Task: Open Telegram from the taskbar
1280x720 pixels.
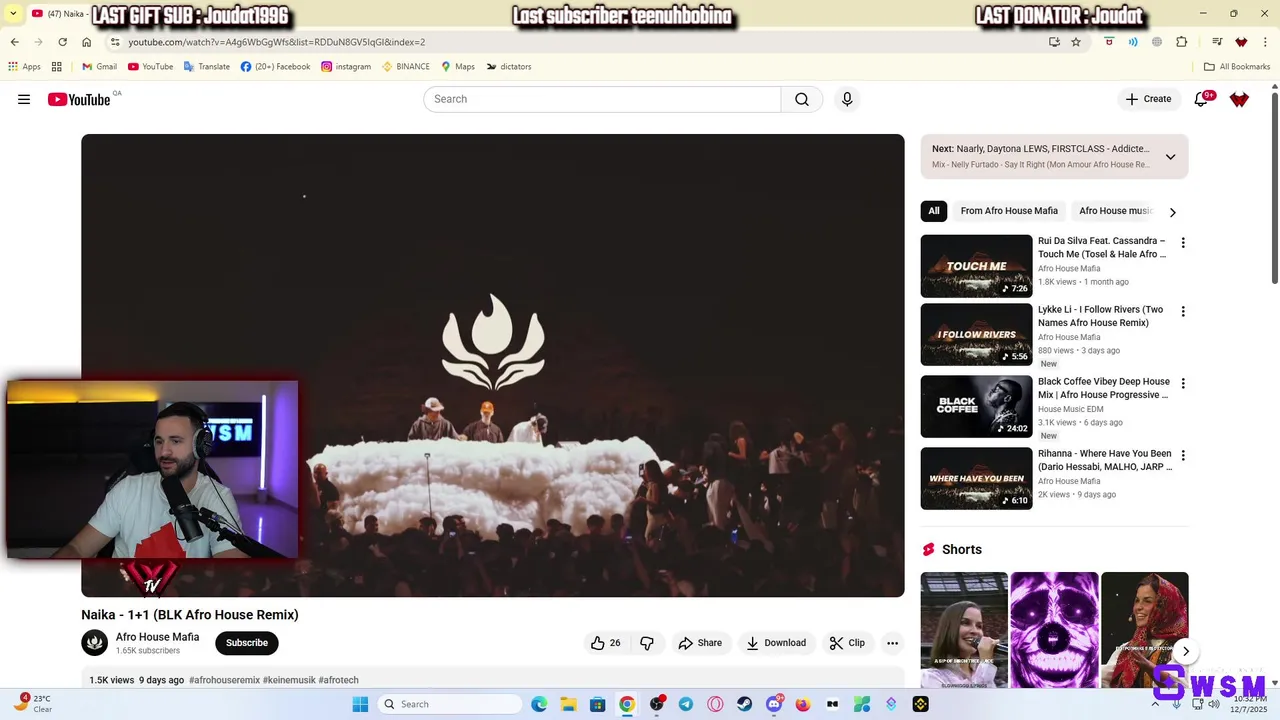Action: 686,704
